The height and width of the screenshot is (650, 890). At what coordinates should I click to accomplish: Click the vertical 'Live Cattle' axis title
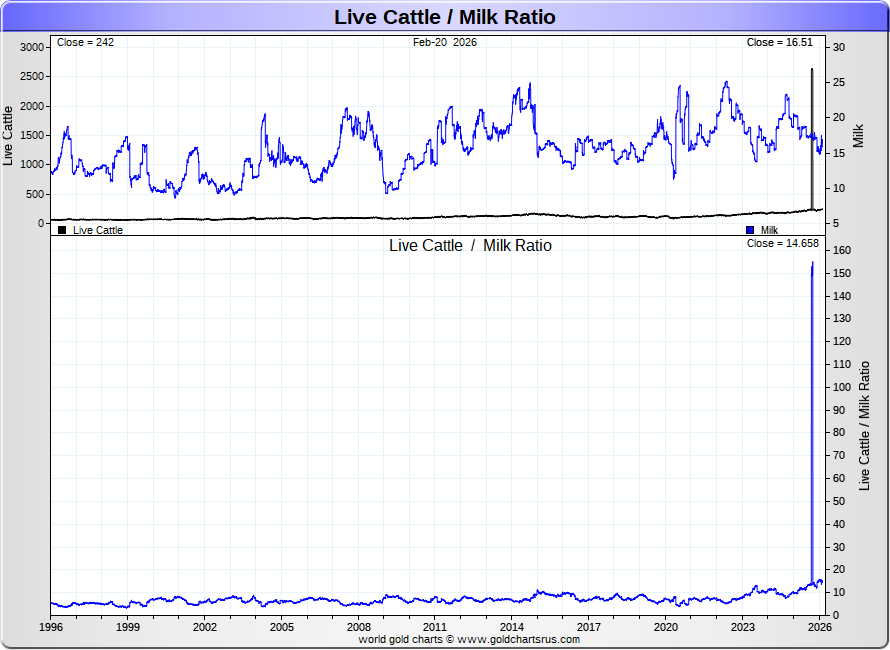[x=8, y=136]
